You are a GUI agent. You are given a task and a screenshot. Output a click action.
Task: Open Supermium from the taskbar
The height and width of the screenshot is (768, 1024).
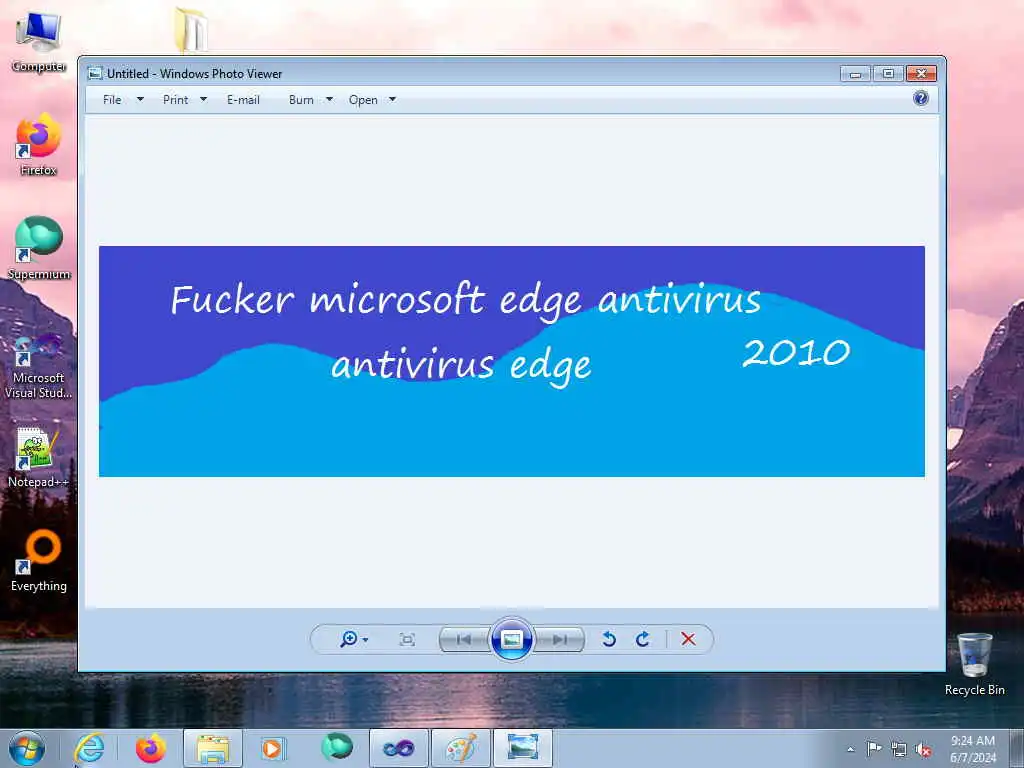coord(337,747)
